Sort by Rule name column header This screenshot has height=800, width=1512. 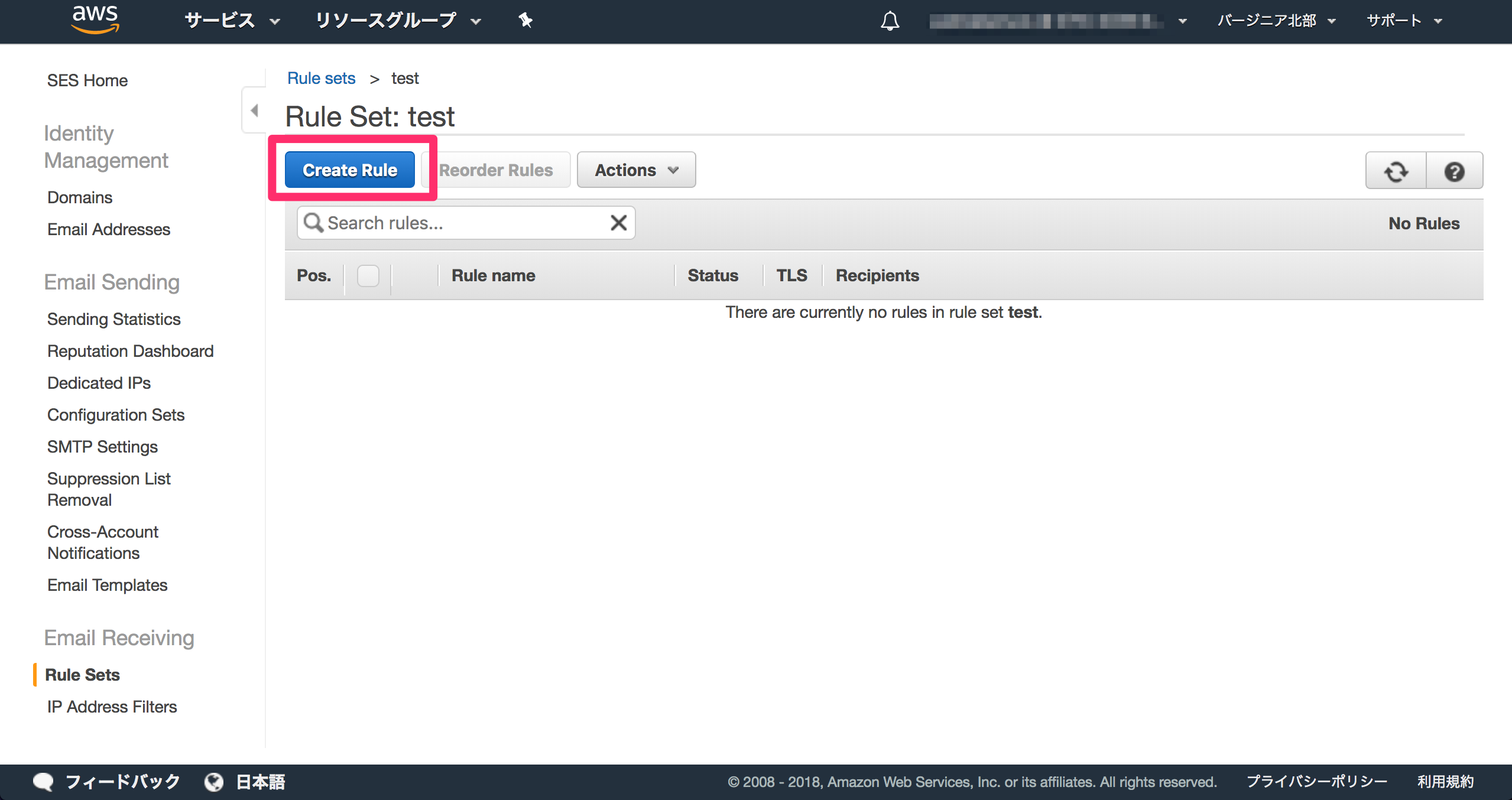point(494,275)
